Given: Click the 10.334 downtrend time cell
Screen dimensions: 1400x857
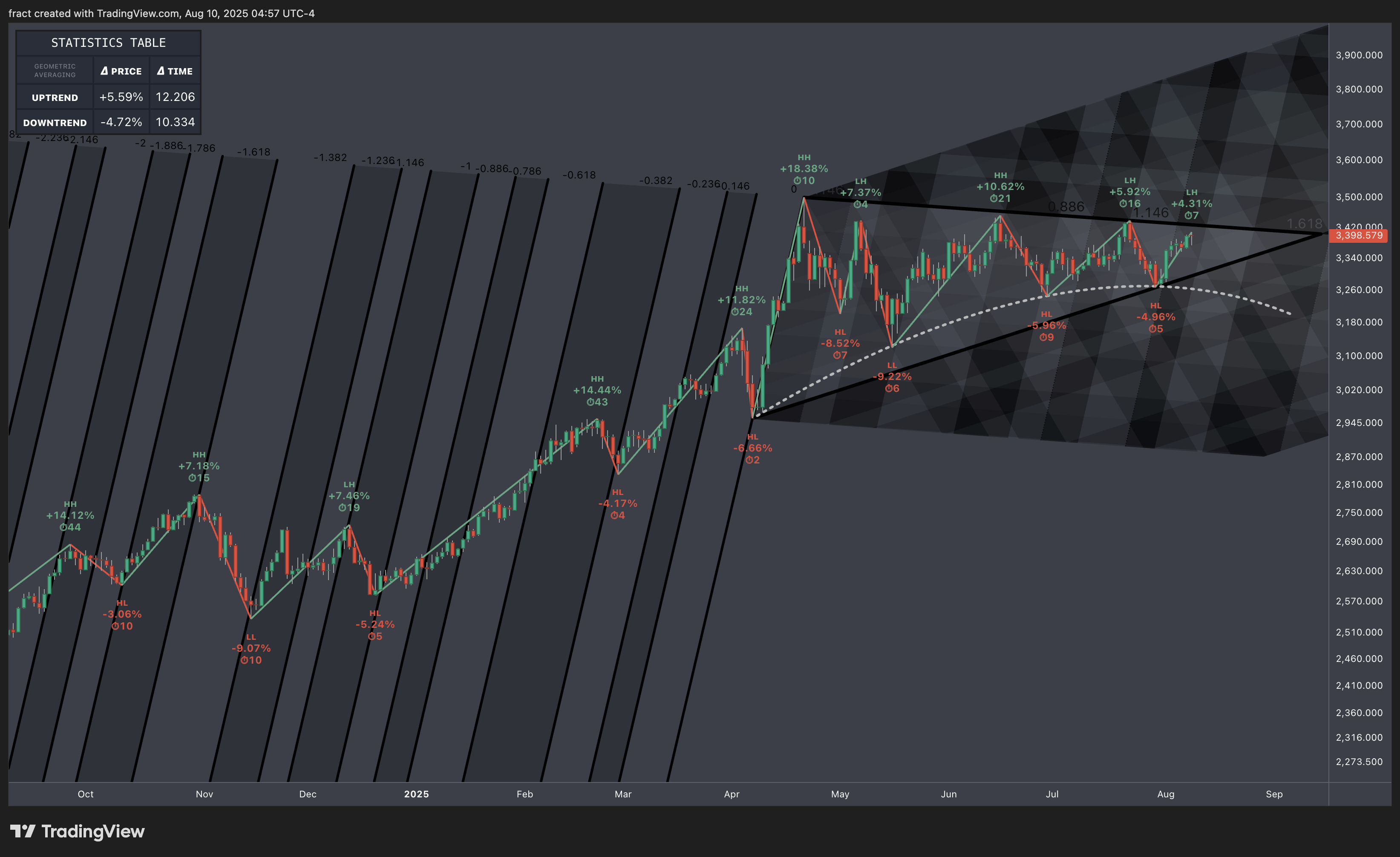Looking at the screenshot, I should coord(175,122).
